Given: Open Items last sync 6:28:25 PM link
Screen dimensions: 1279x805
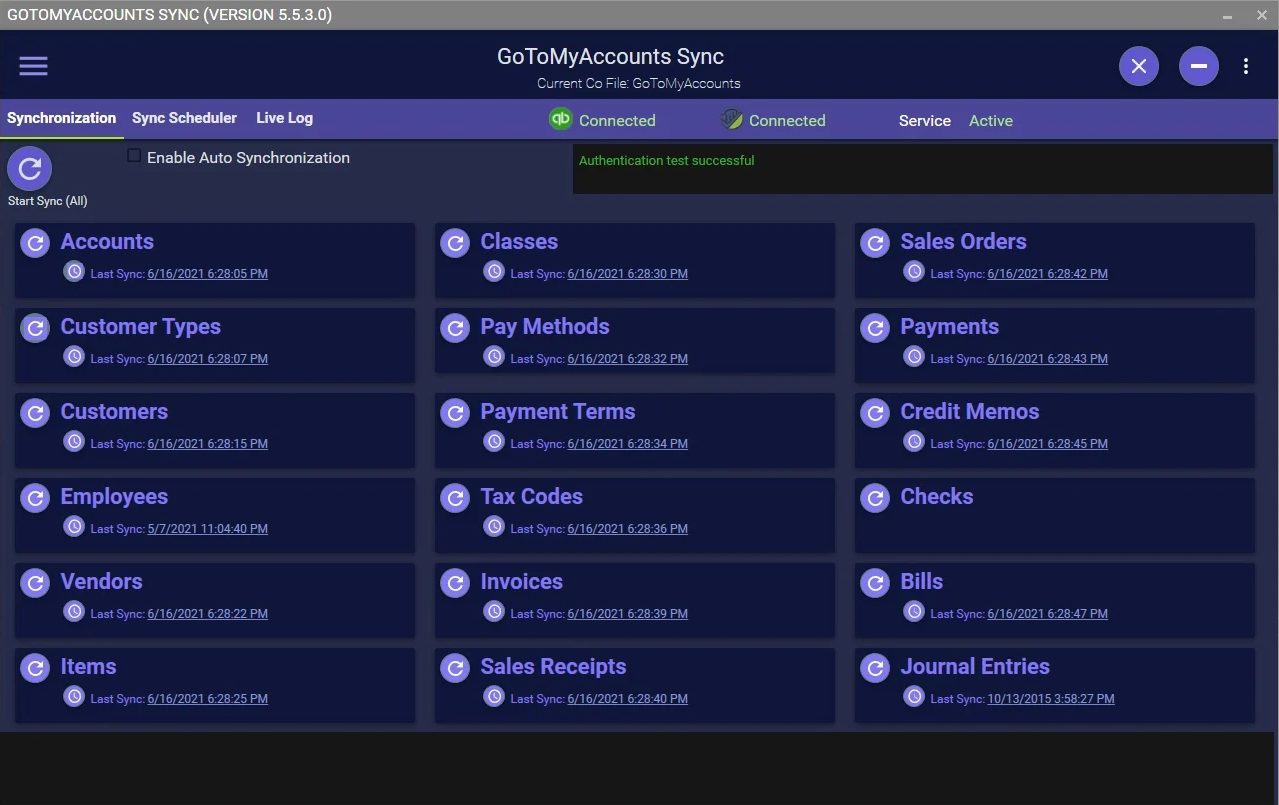Looking at the screenshot, I should pyautogui.click(x=207, y=699).
